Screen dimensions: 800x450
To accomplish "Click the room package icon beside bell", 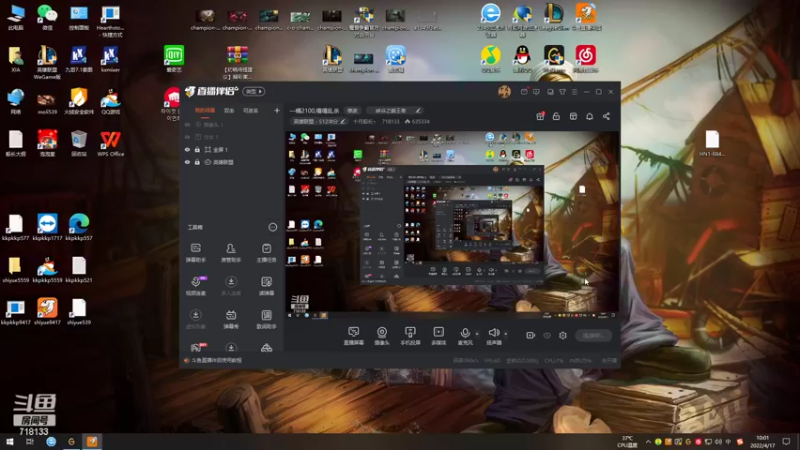I will click(573, 116).
